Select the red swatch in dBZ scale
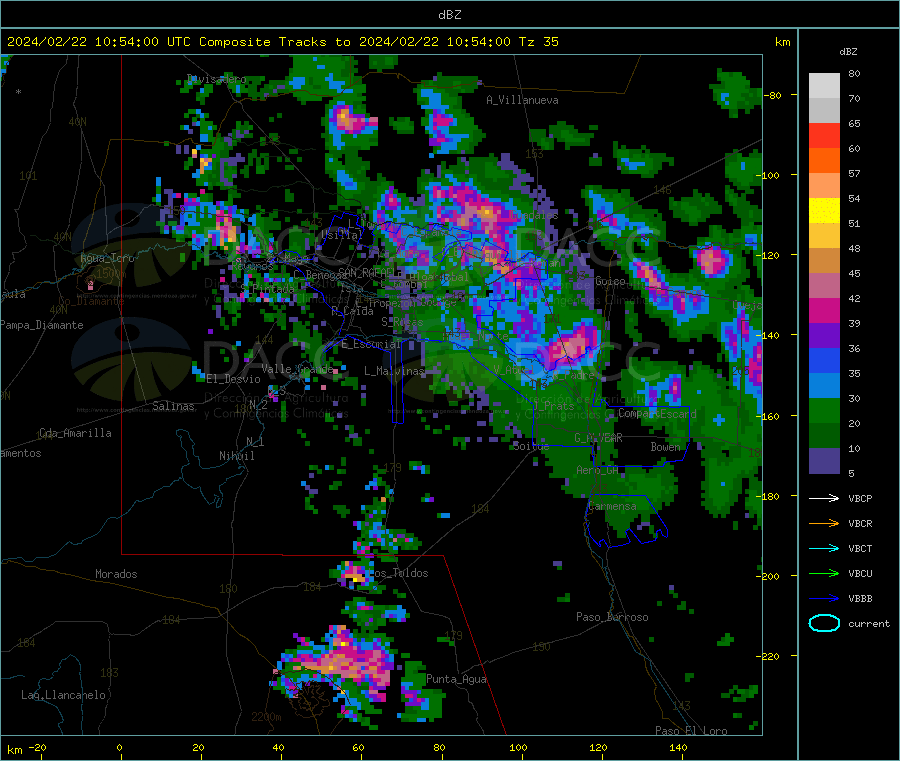 824,135
